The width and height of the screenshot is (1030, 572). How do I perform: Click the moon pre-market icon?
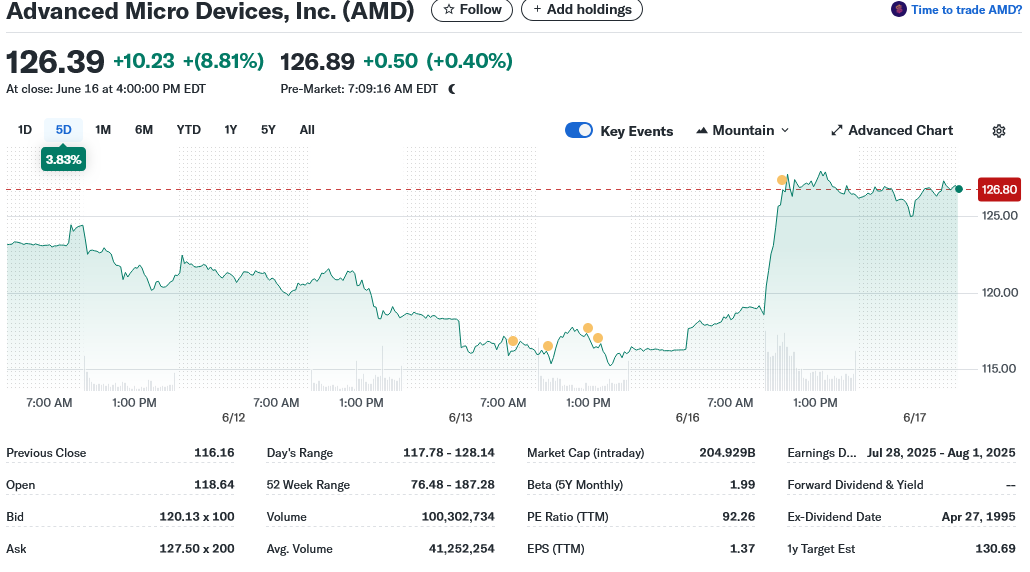(x=452, y=89)
